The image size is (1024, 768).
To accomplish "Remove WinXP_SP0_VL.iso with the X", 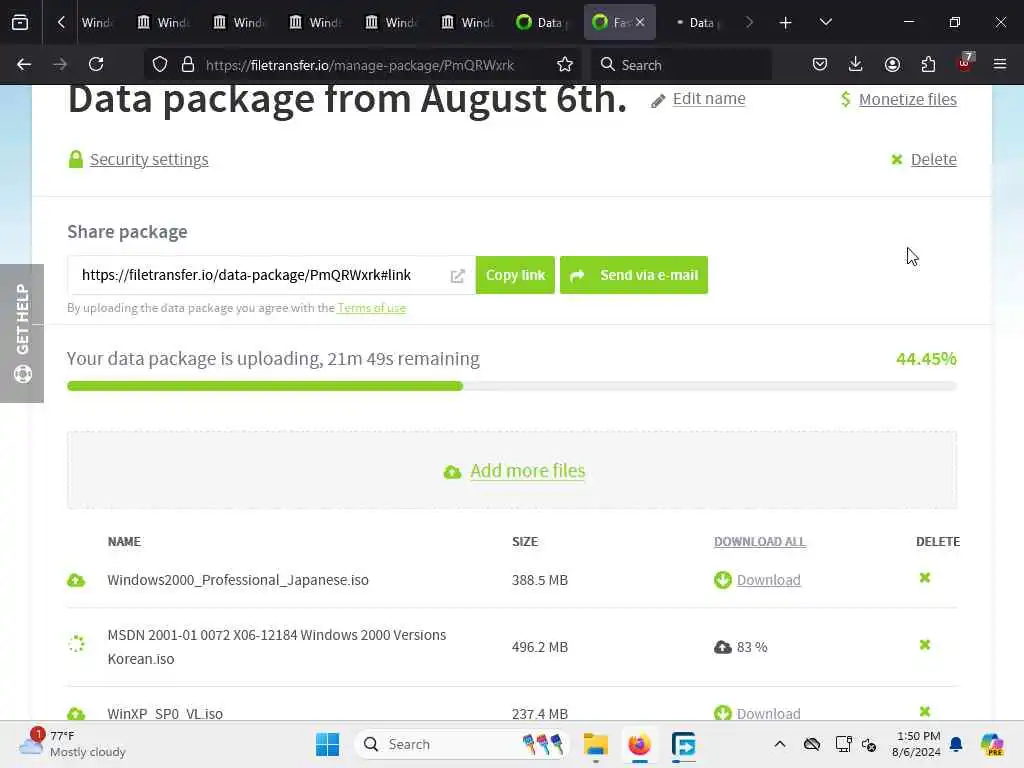I will click(925, 711).
